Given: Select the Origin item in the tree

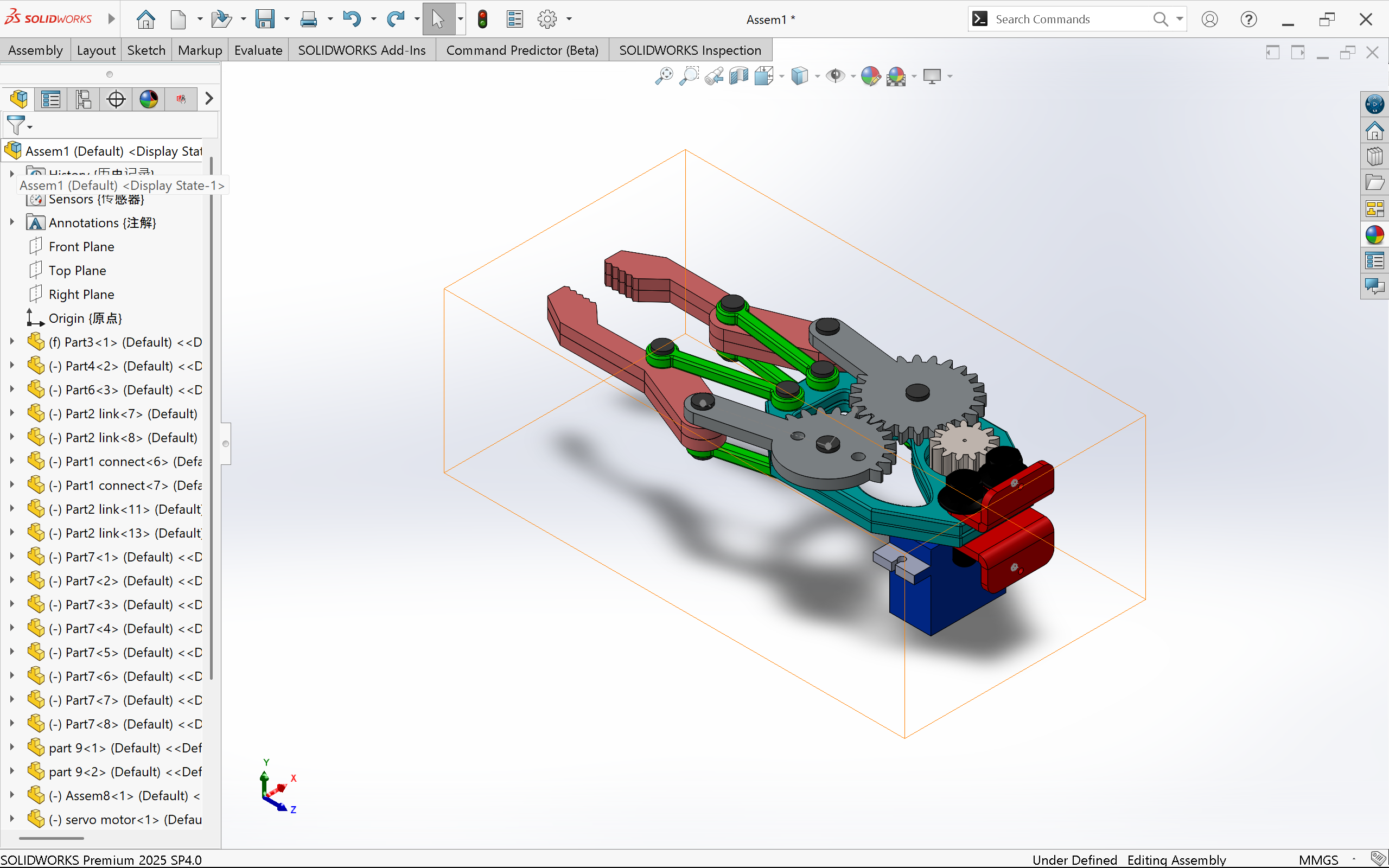Looking at the screenshot, I should pos(85,318).
